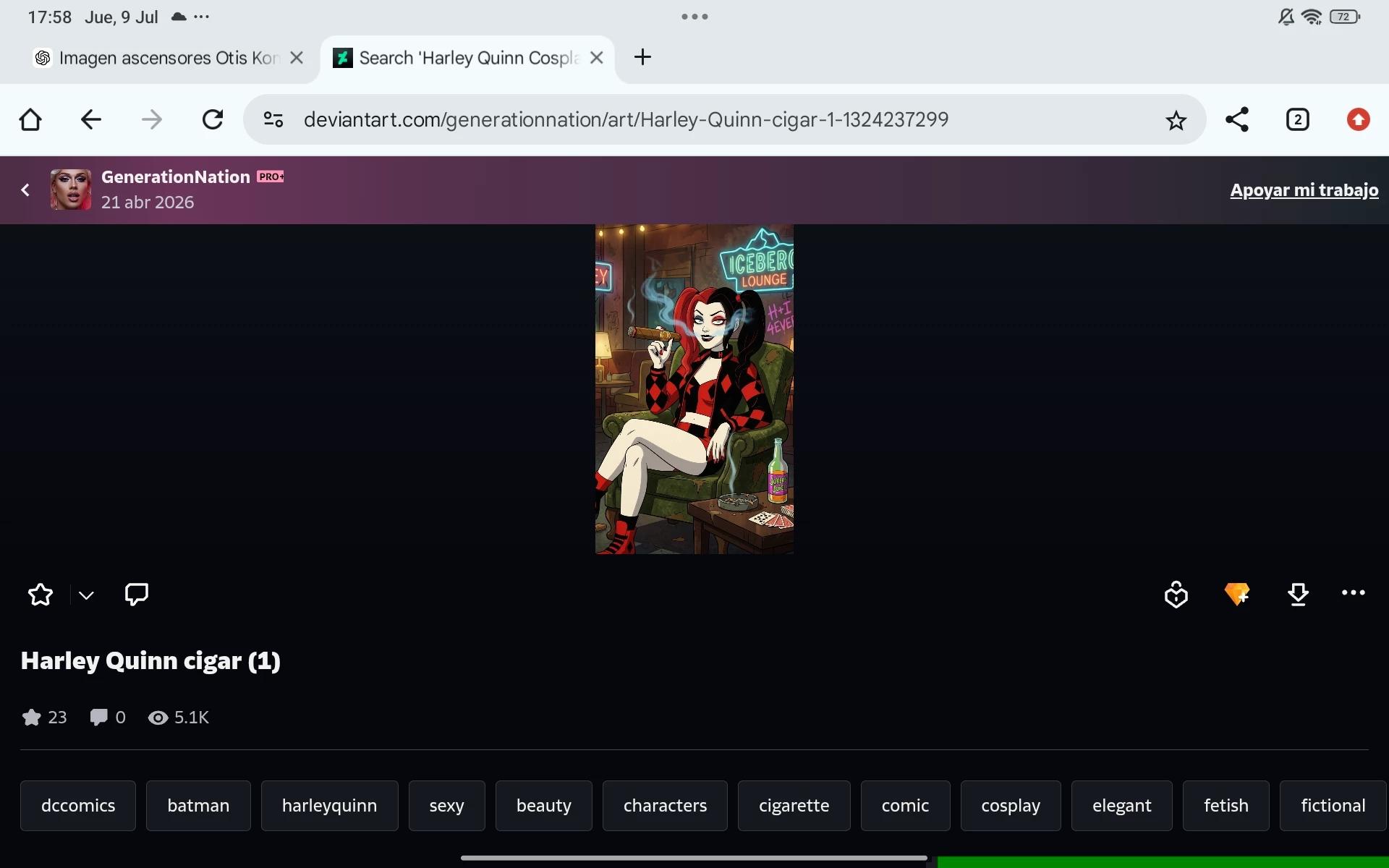Image resolution: width=1389 pixels, height=868 pixels.
Task: Tap the tablet's three-dot window handle
Action: point(694,17)
